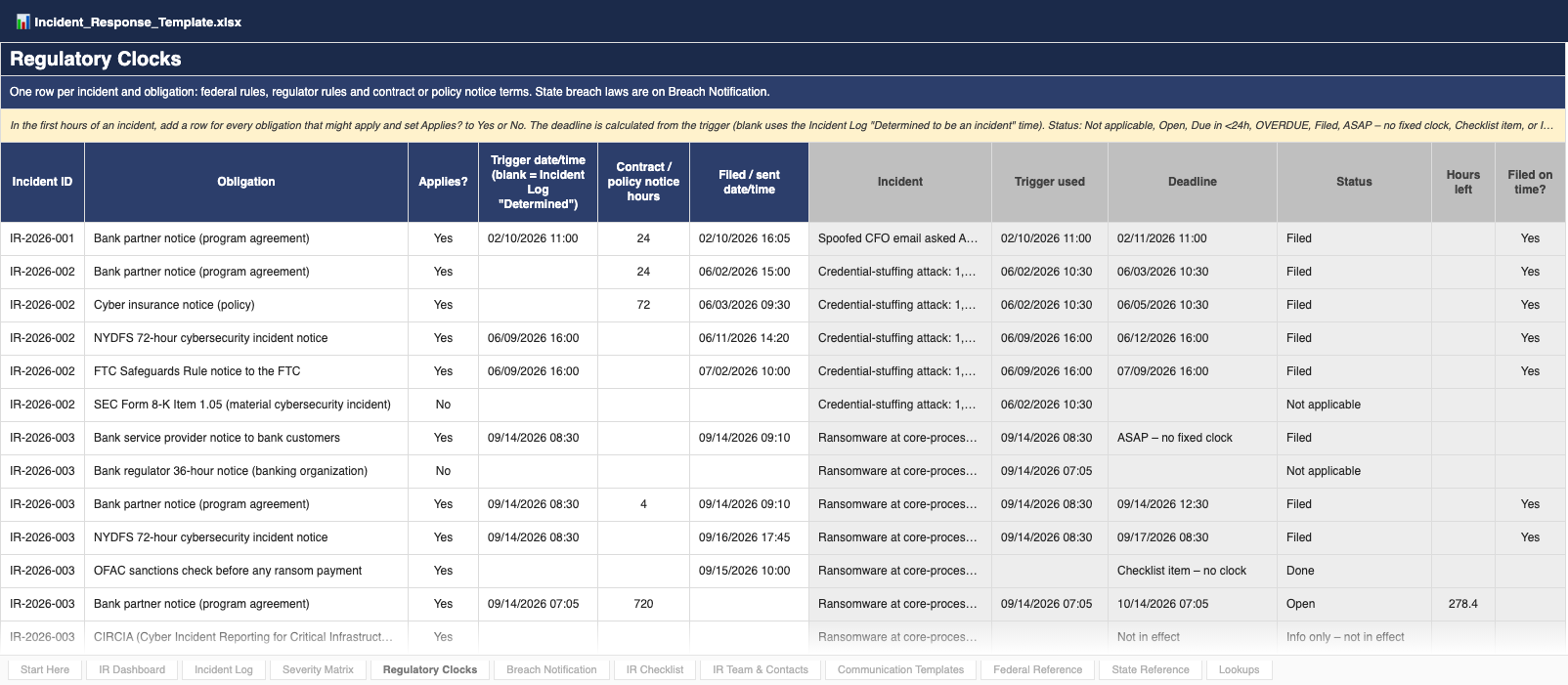
Task: Go to the Severity Matrix tab
Action: [318, 669]
